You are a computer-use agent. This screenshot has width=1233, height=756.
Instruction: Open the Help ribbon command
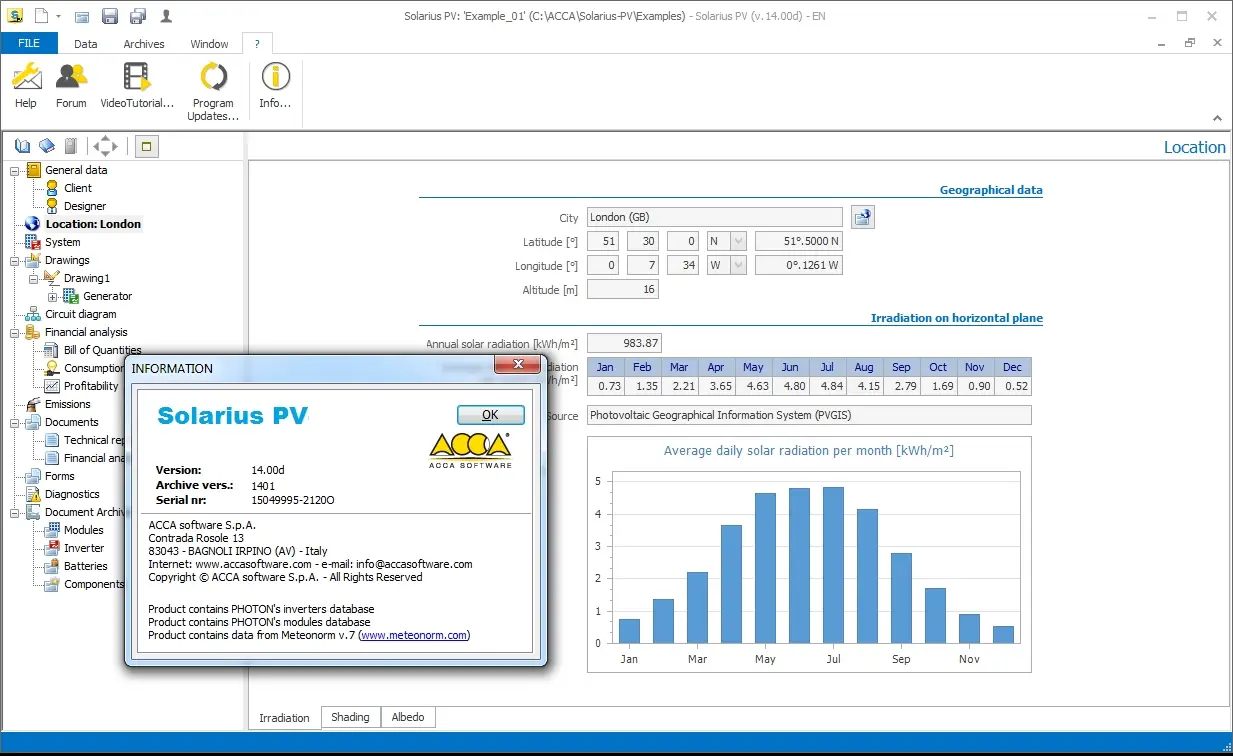pyautogui.click(x=26, y=85)
